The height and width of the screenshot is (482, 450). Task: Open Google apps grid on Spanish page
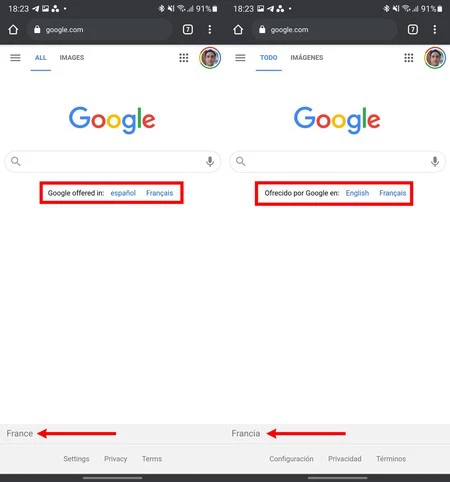click(409, 58)
